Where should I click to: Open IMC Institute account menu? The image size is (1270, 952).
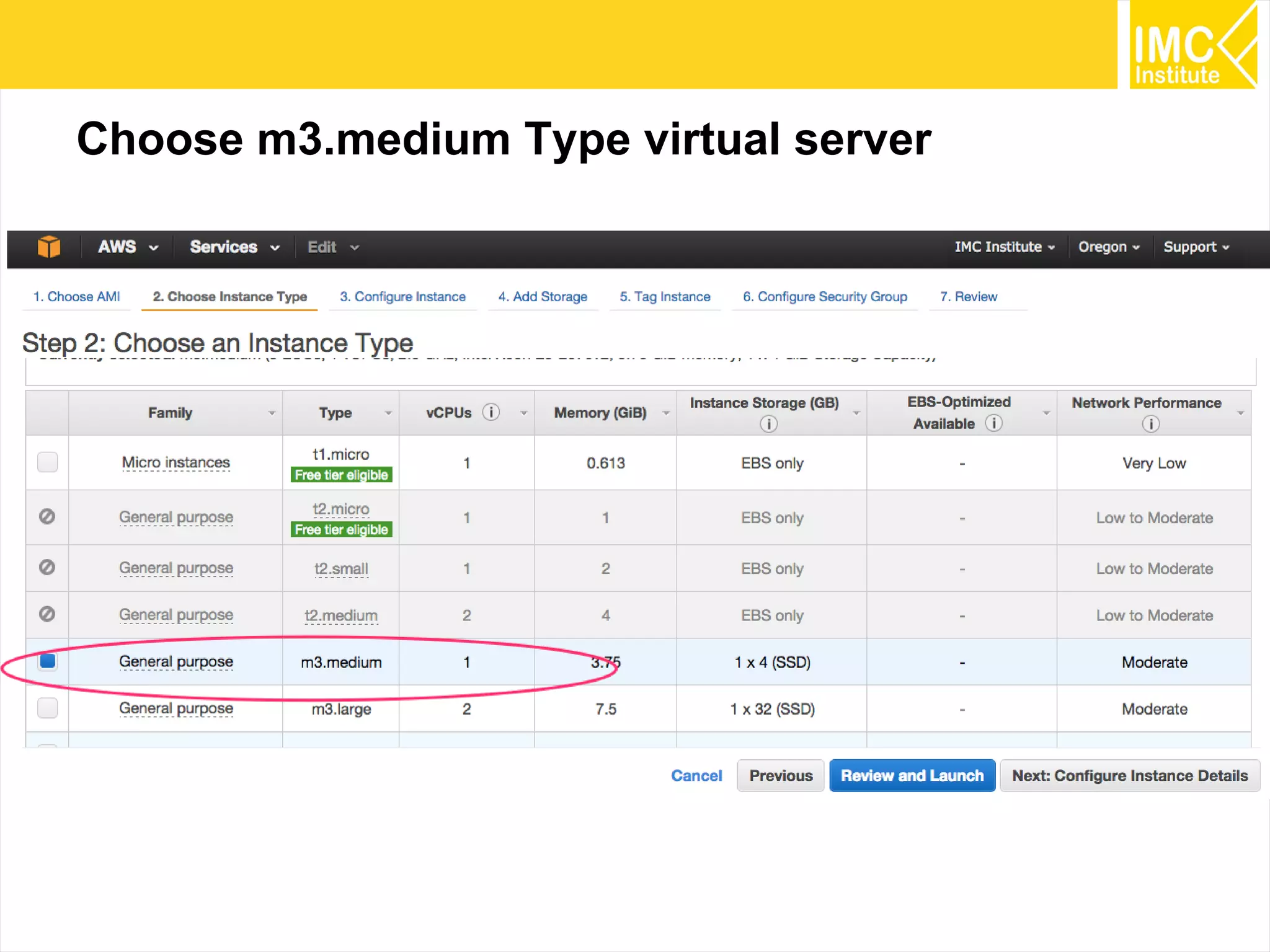point(1005,247)
